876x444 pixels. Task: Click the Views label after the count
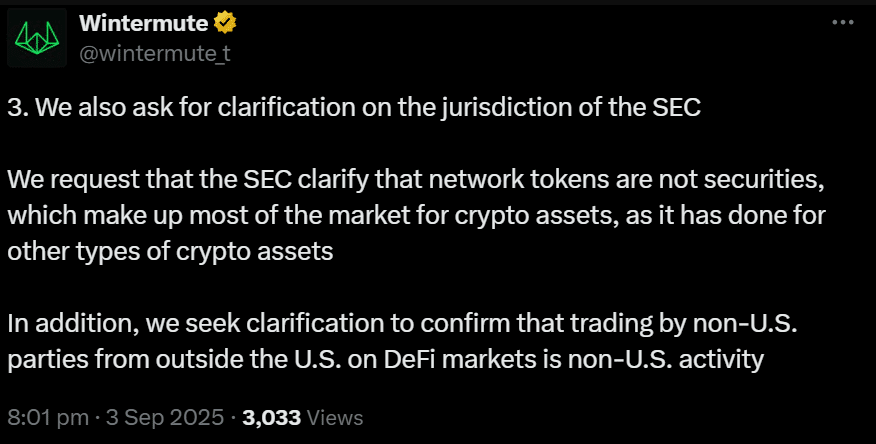click(335, 418)
